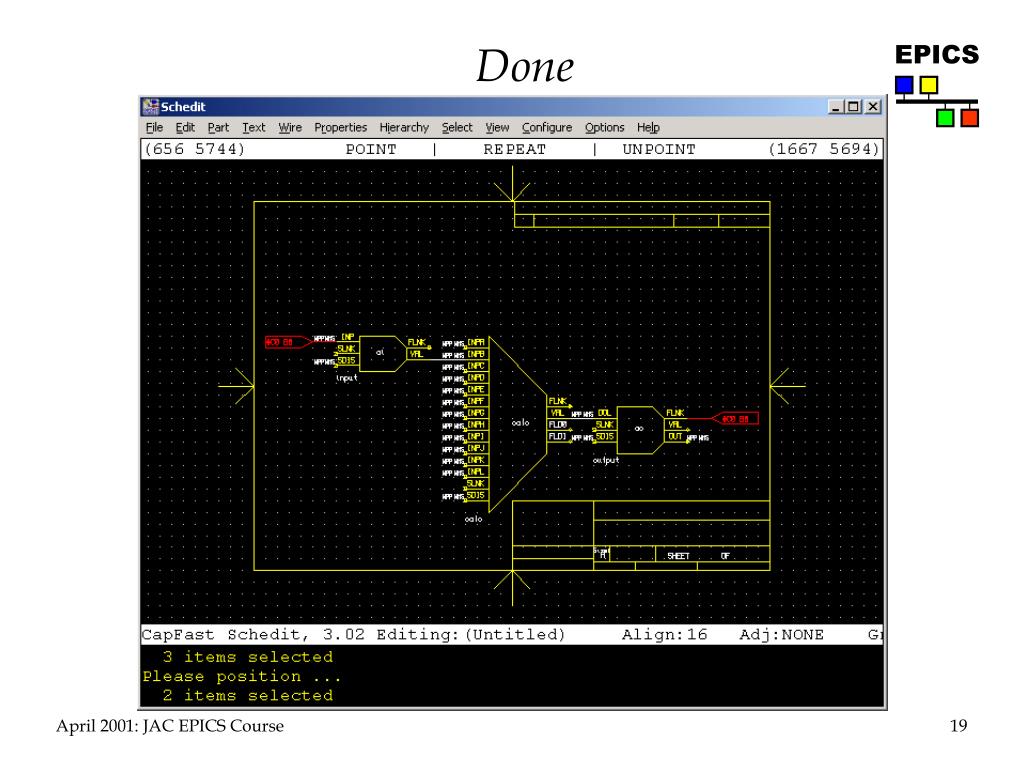This screenshot has width=1024, height=768.
Task: Click the bottom sheet-border alignment arrow
Action: click(x=513, y=588)
